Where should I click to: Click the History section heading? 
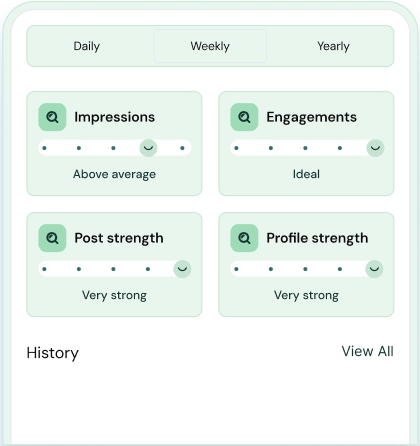[x=53, y=353]
